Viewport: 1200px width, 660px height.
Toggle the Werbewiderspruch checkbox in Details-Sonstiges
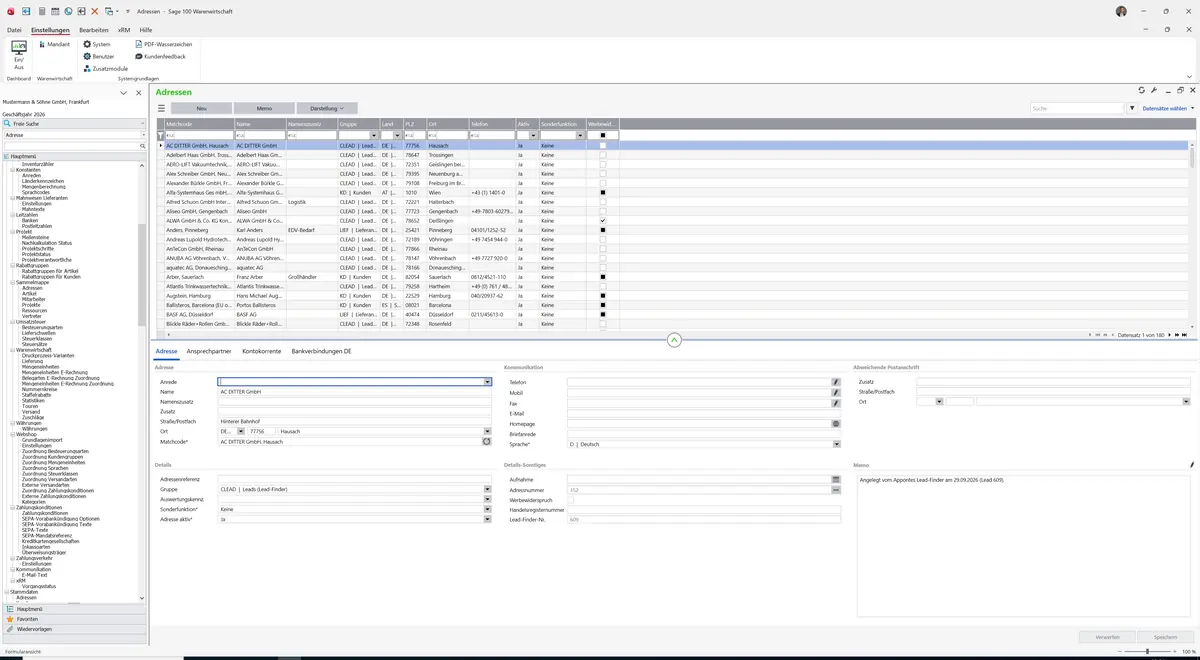[570, 500]
